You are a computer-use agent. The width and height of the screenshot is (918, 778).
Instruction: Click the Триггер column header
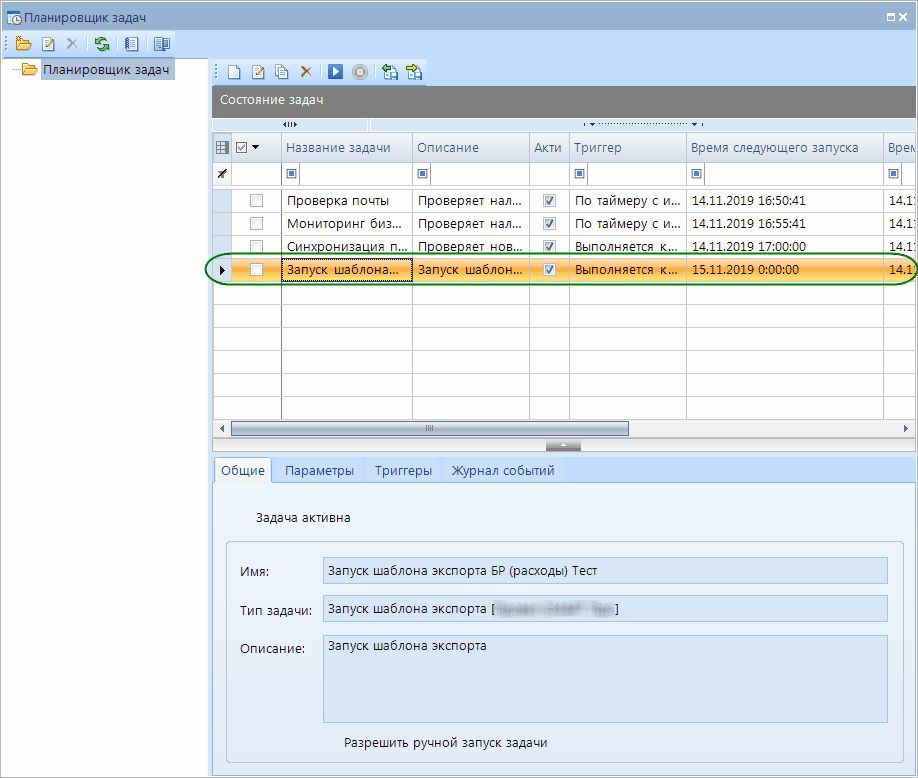pos(597,148)
